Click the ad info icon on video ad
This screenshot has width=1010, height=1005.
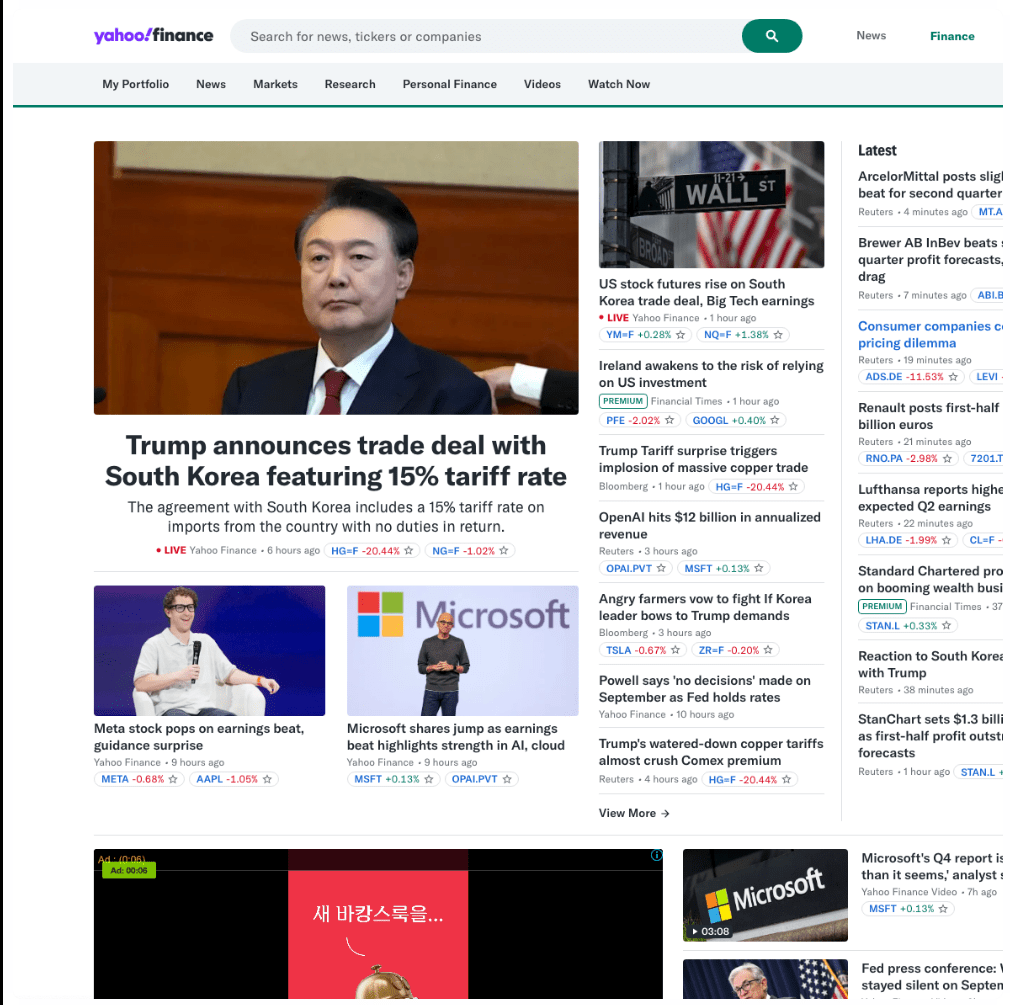(x=656, y=855)
